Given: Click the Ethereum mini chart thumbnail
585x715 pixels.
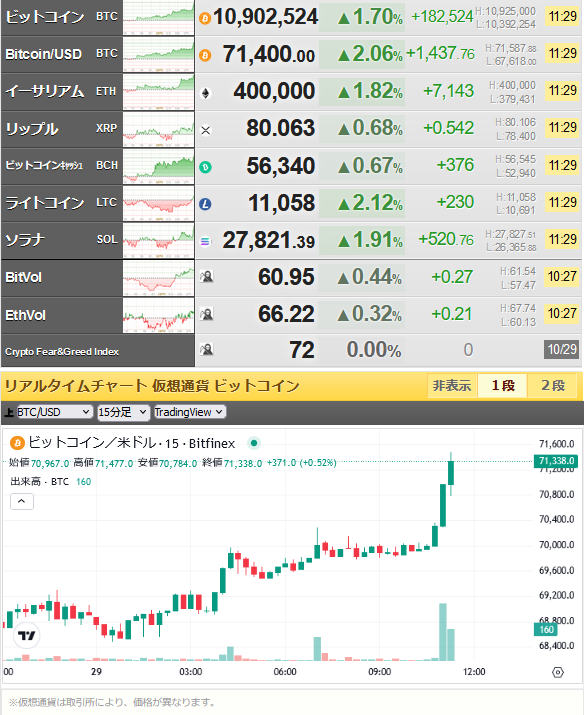Looking at the screenshot, I should [x=159, y=92].
